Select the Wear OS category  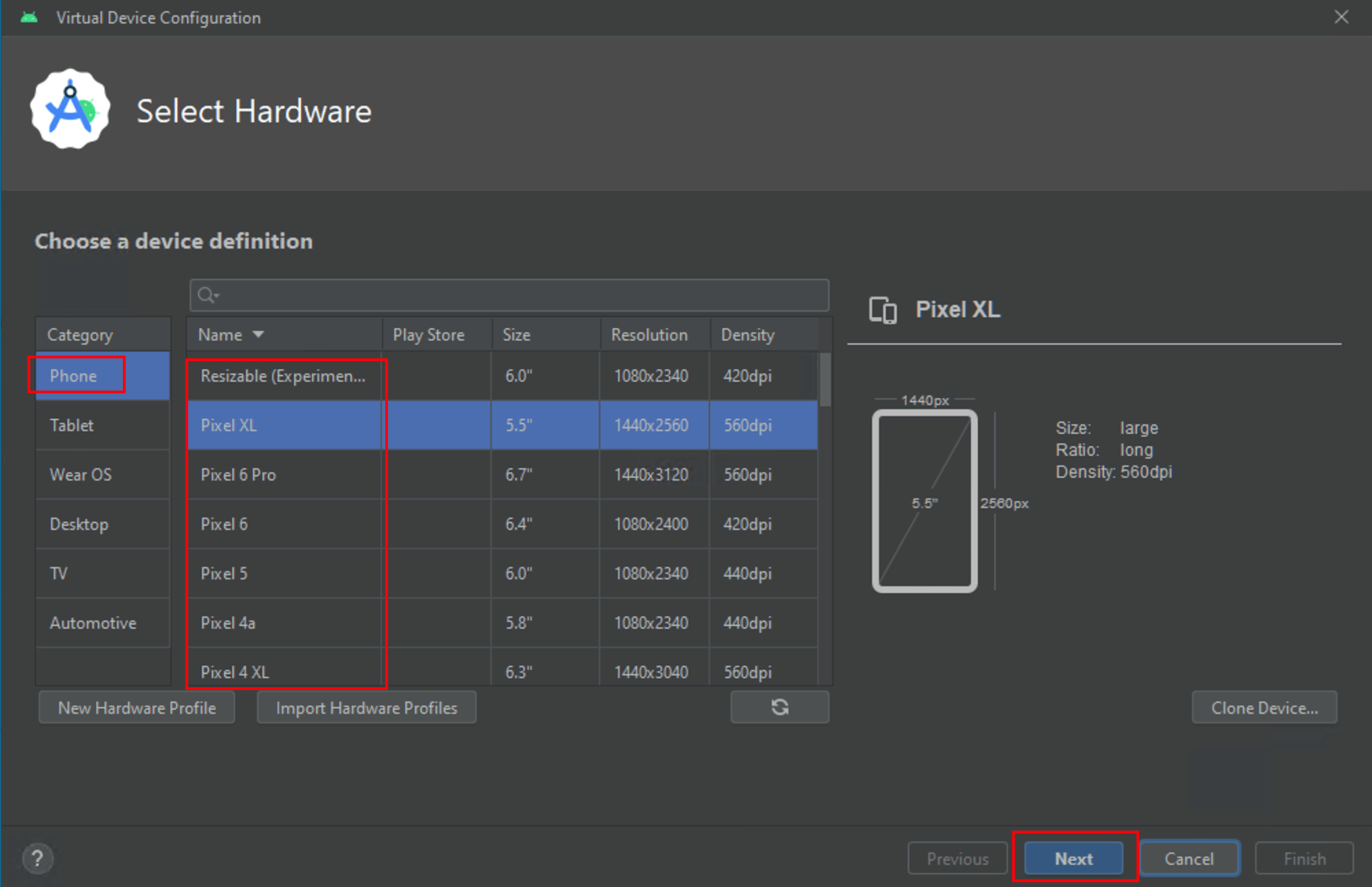click(102, 474)
